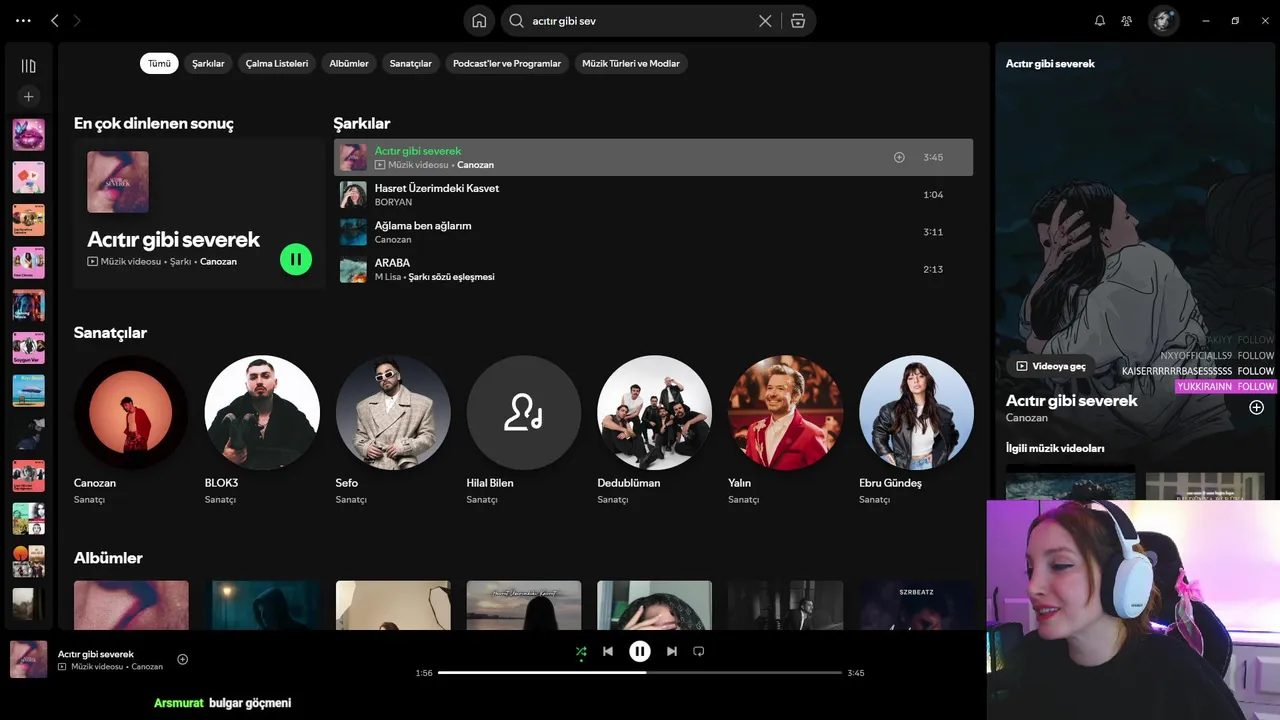1280x720 pixels.
Task: Open the Şarkılar section heading
Action: click(x=362, y=123)
